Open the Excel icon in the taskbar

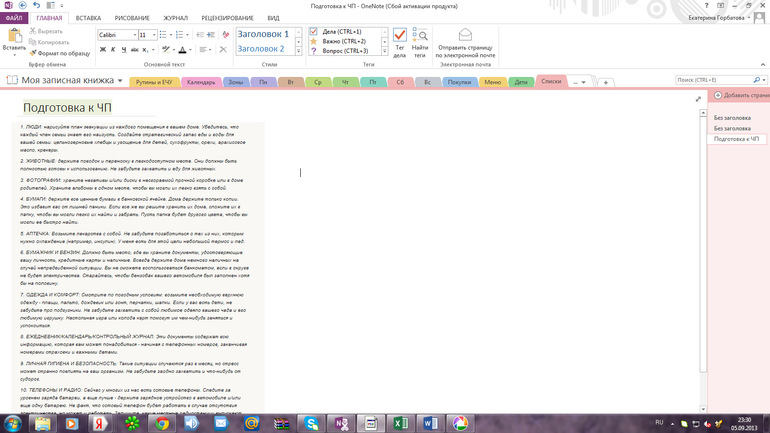401,423
